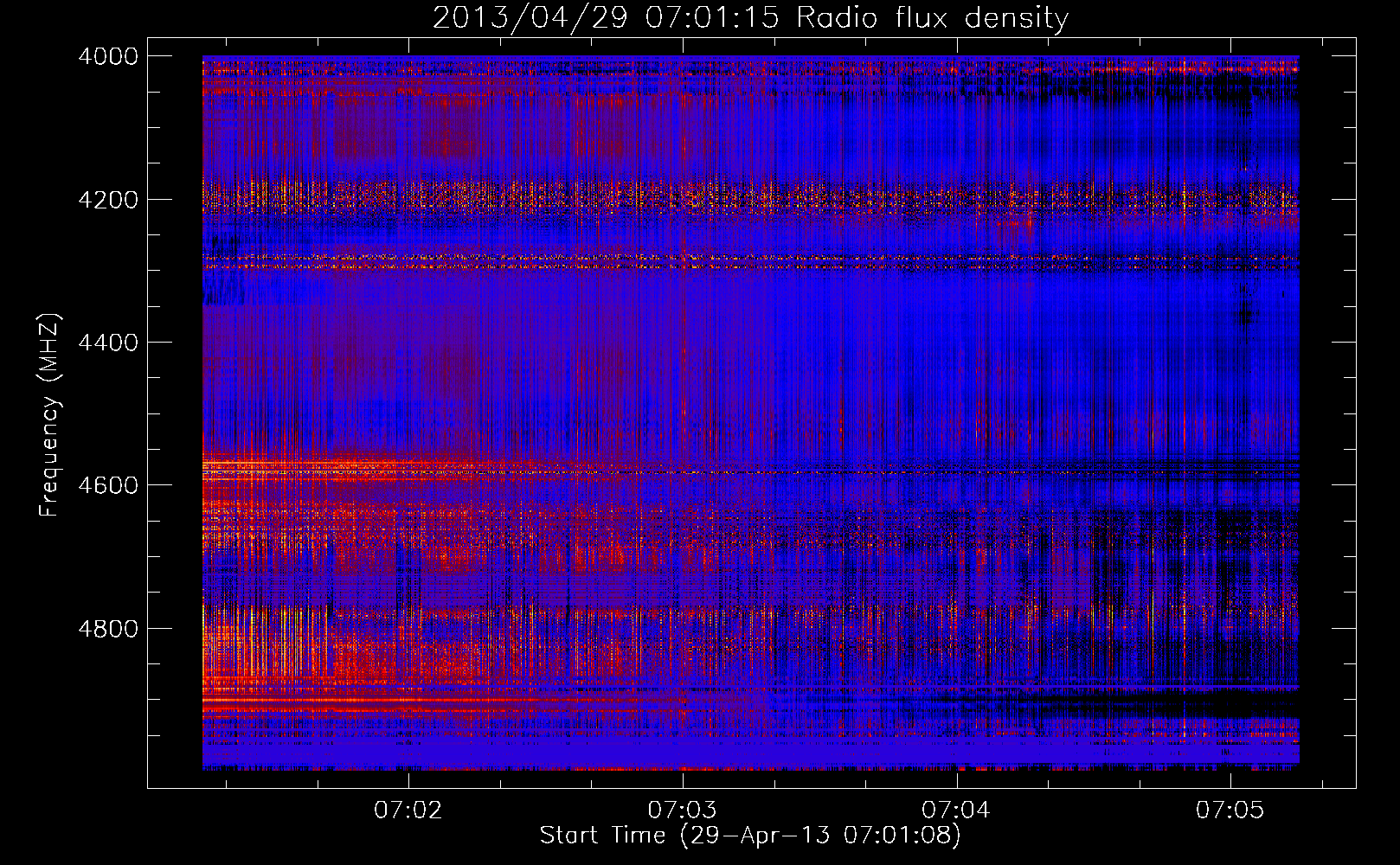The width and height of the screenshot is (1400, 865).
Task: Click the plot title "2013/04/29 07:01:15 Radio flux density"
Action: click(x=750, y=17)
